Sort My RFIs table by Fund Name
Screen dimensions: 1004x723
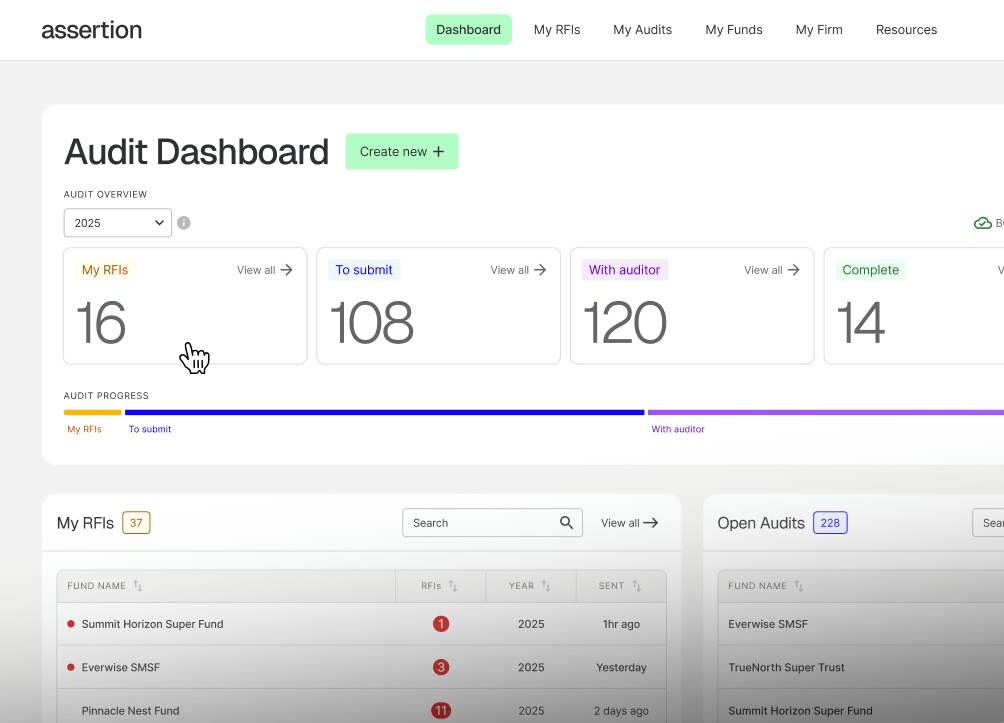[138, 586]
